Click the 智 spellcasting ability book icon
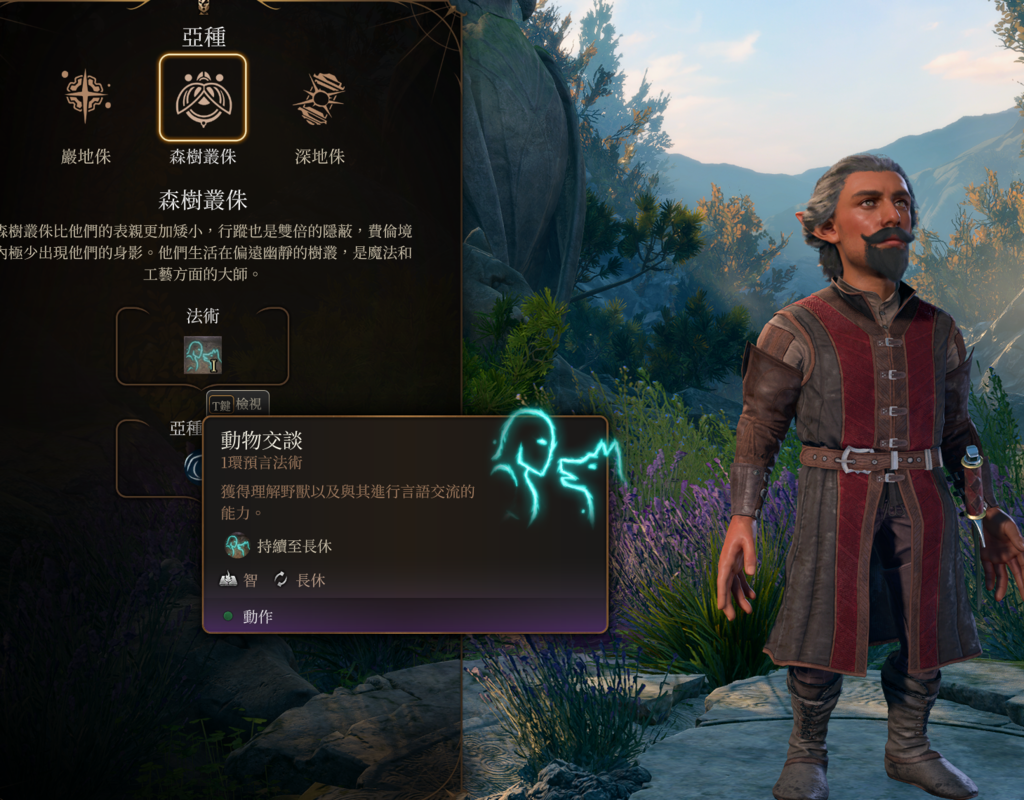Screen dimensions: 1024x800 (228, 579)
